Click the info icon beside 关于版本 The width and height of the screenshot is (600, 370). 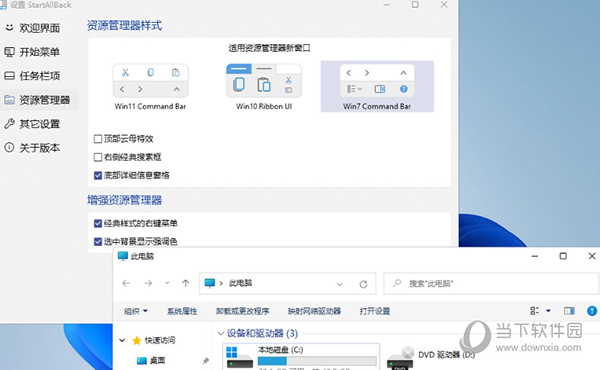pos(10,148)
